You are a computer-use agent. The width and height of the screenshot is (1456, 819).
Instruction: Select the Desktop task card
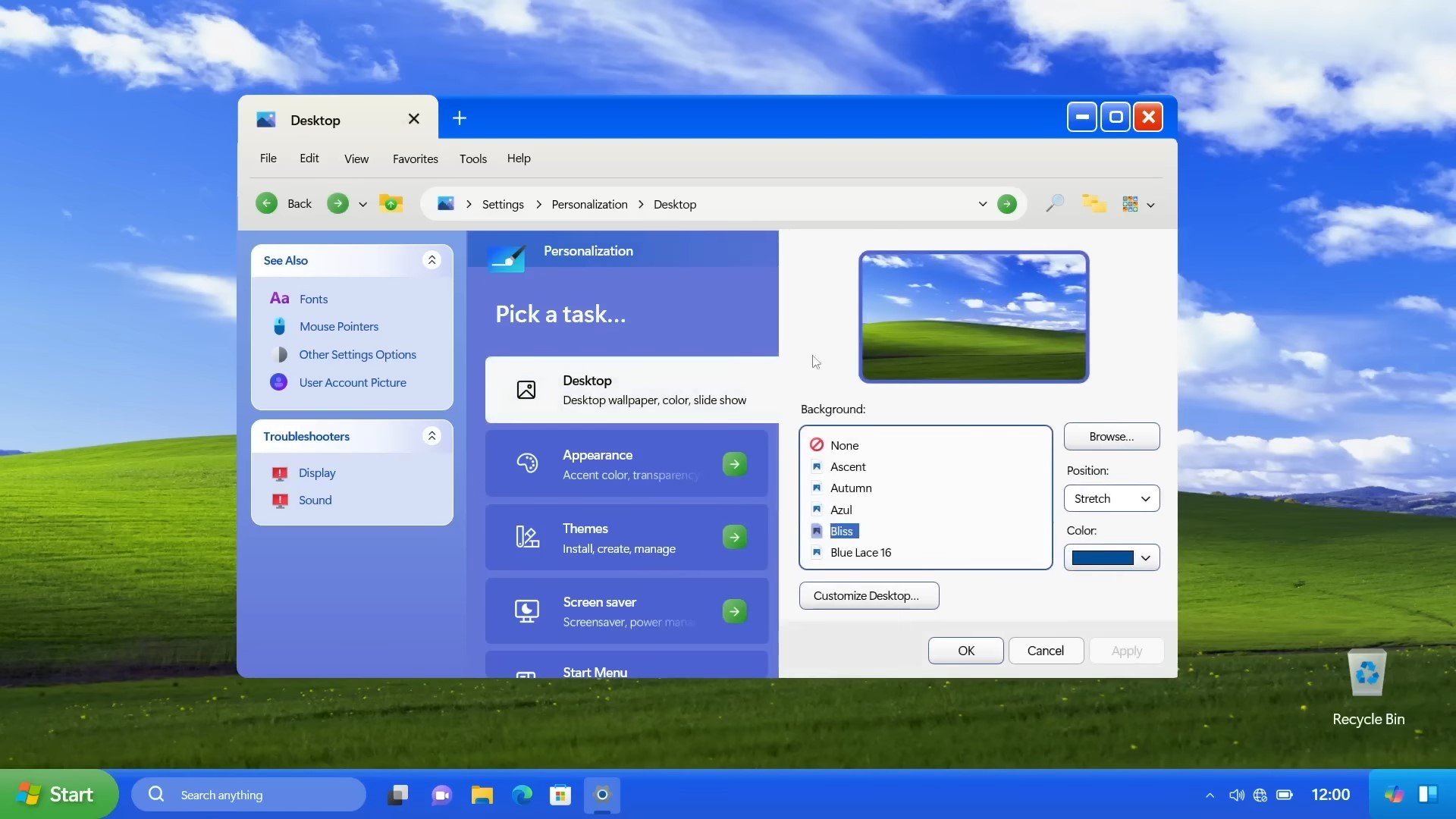632,390
